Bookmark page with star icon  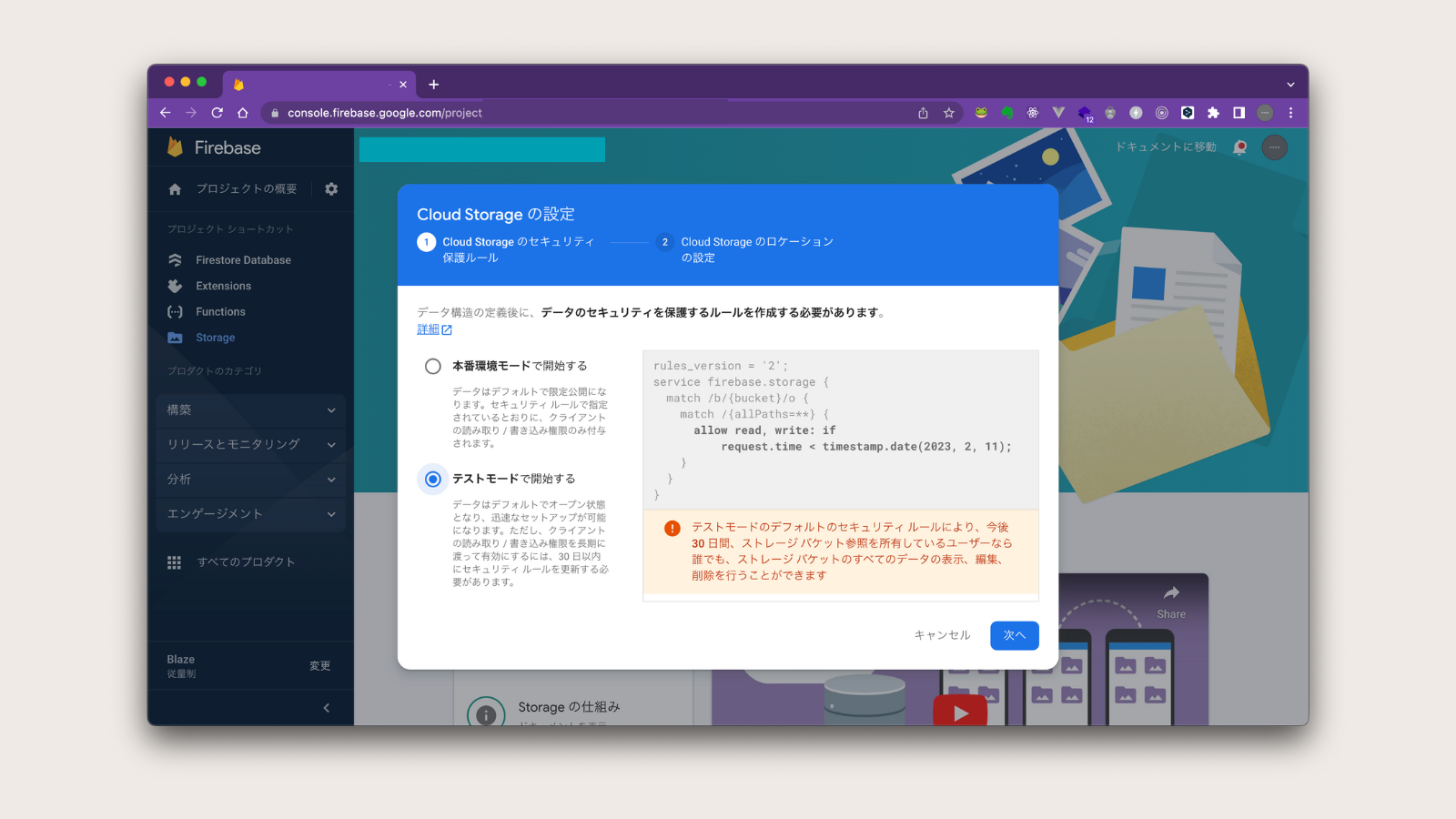coord(949,113)
